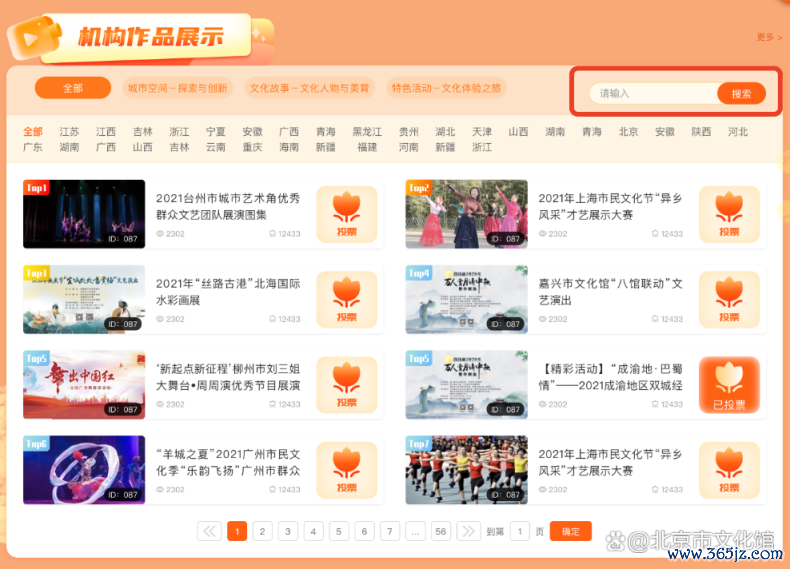Click the 确定 page jump button
This screenshot has width=790, height=569.
coord(570,531)
